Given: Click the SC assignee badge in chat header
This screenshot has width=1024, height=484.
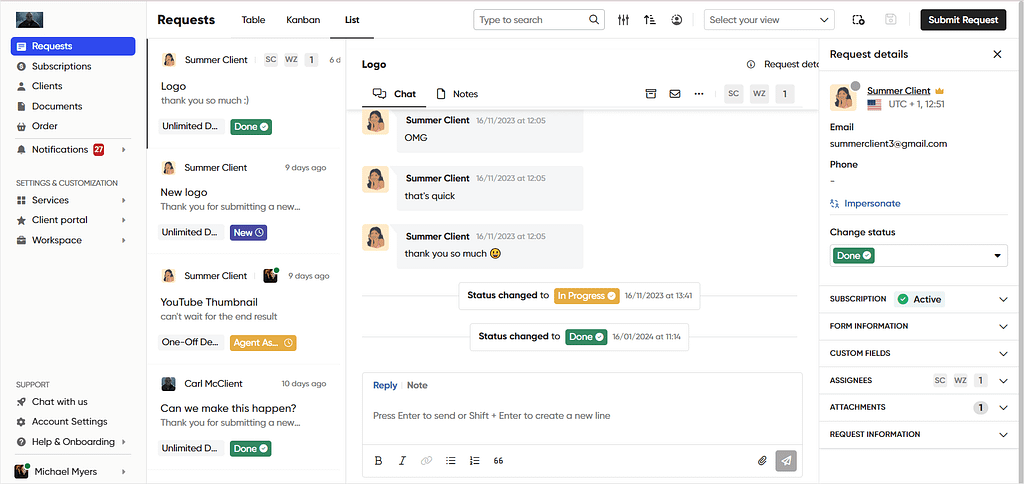Looking at the screenshot, I should tap(733, 93).
